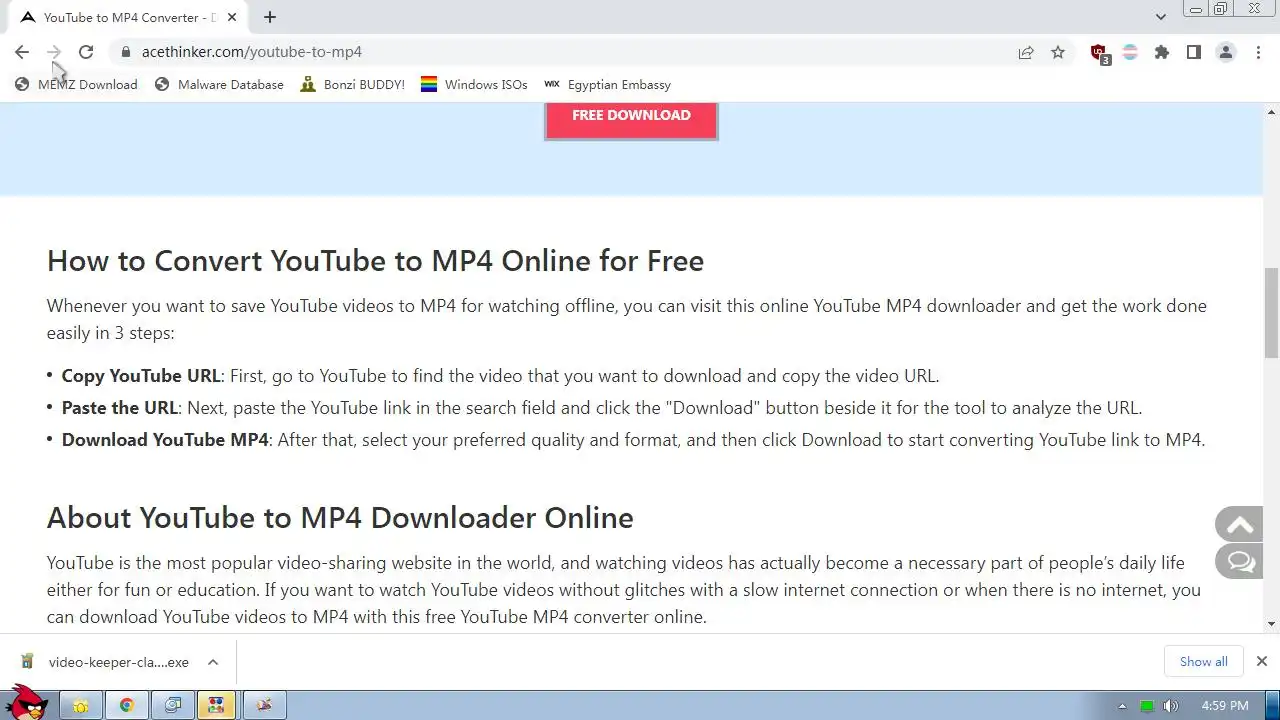Open the MEMZ Download bookmark
The image size is (1280, 720).
(76, 85)
